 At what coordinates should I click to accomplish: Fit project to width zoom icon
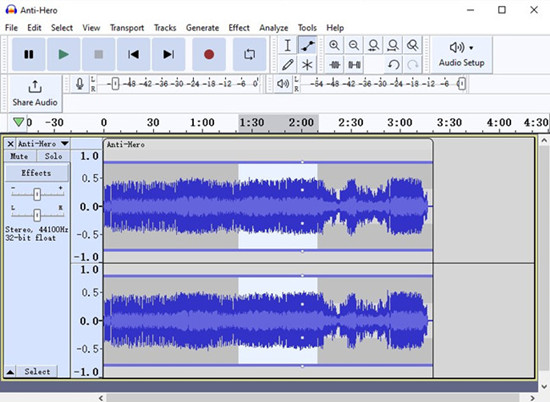(393, 45)
